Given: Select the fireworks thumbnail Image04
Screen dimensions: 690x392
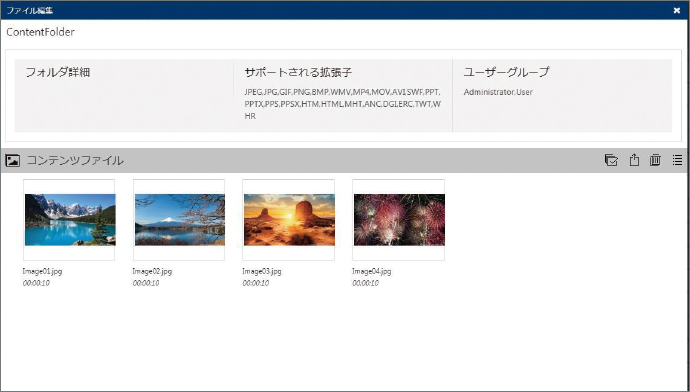Looking at the screenshot, I should point(399,220).
